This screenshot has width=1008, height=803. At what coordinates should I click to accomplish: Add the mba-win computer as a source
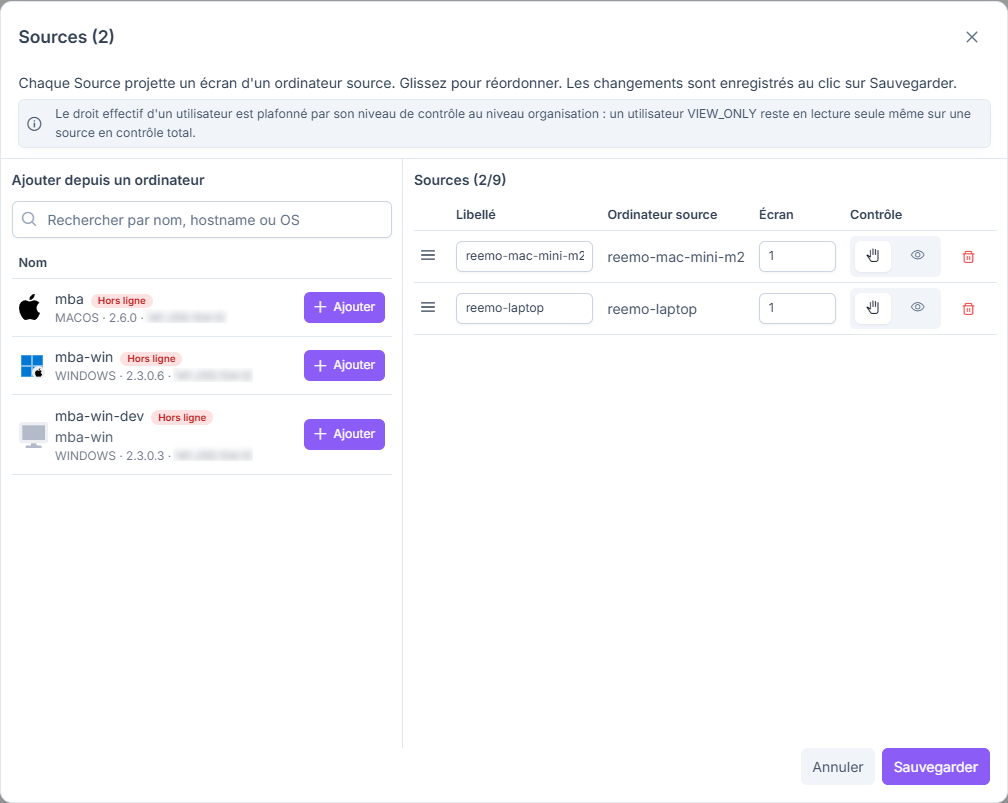[x=345, y=365]
